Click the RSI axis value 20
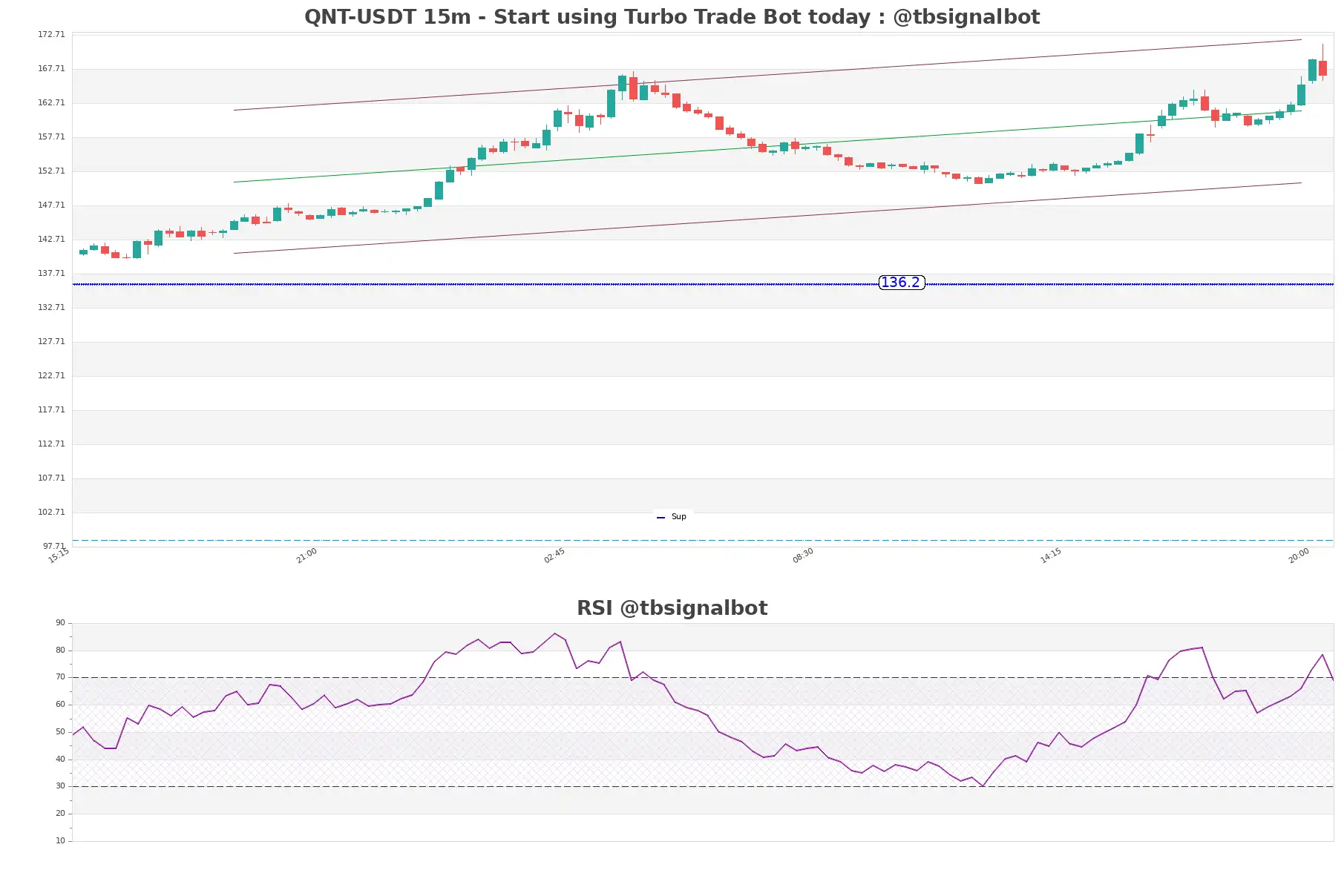This screenshot has height=896, width=1344. point(60,813)
